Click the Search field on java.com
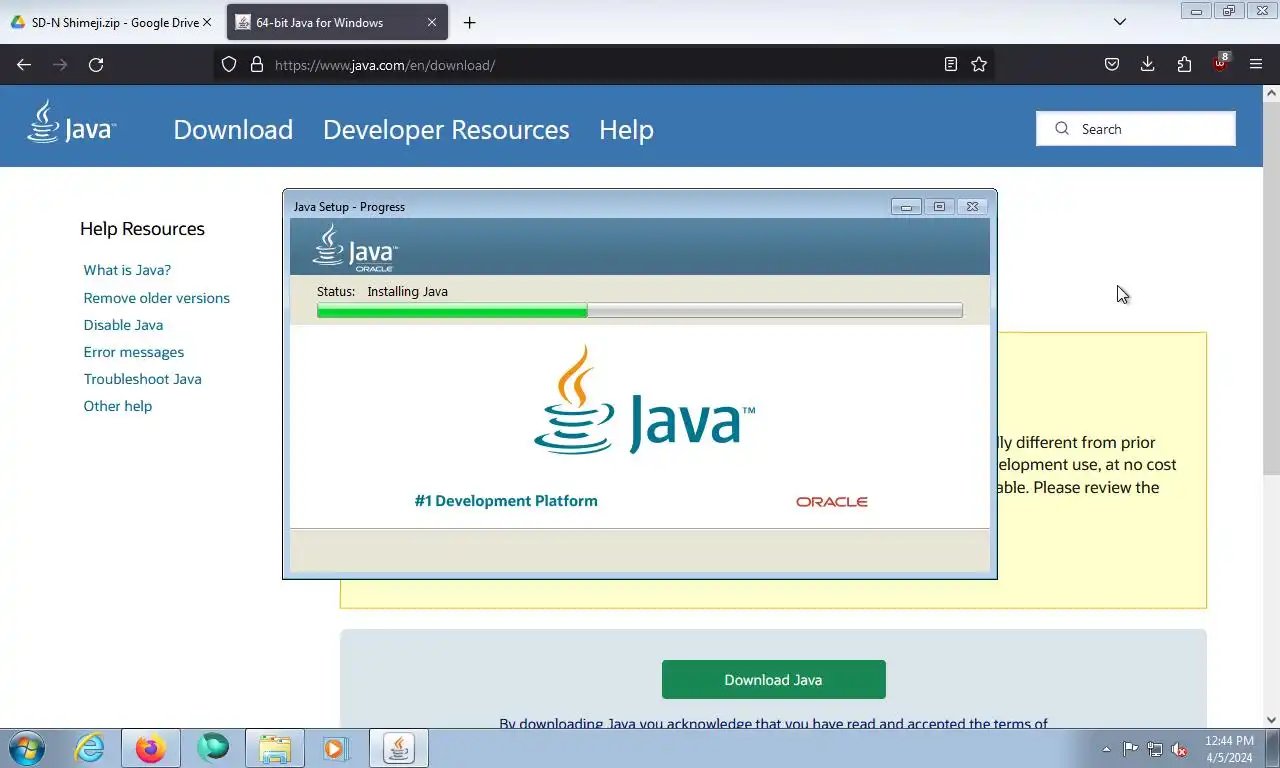This screenshot has height=768, width=1280. point(1136,129)
